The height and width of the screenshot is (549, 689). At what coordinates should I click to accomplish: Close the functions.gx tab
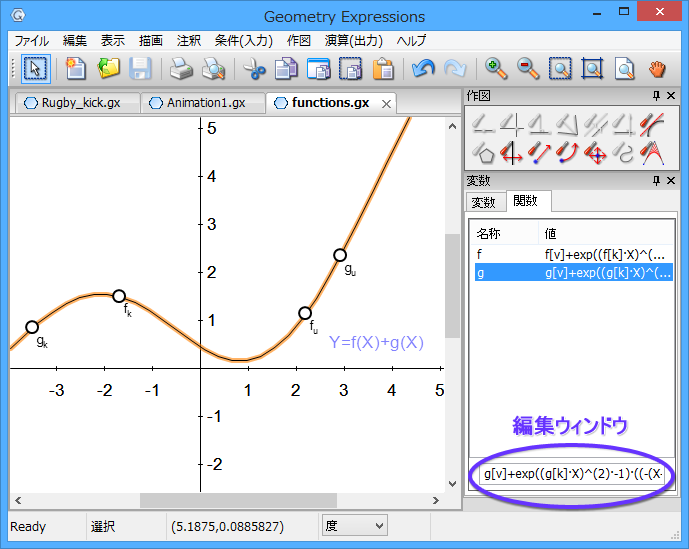coord(386,104)
